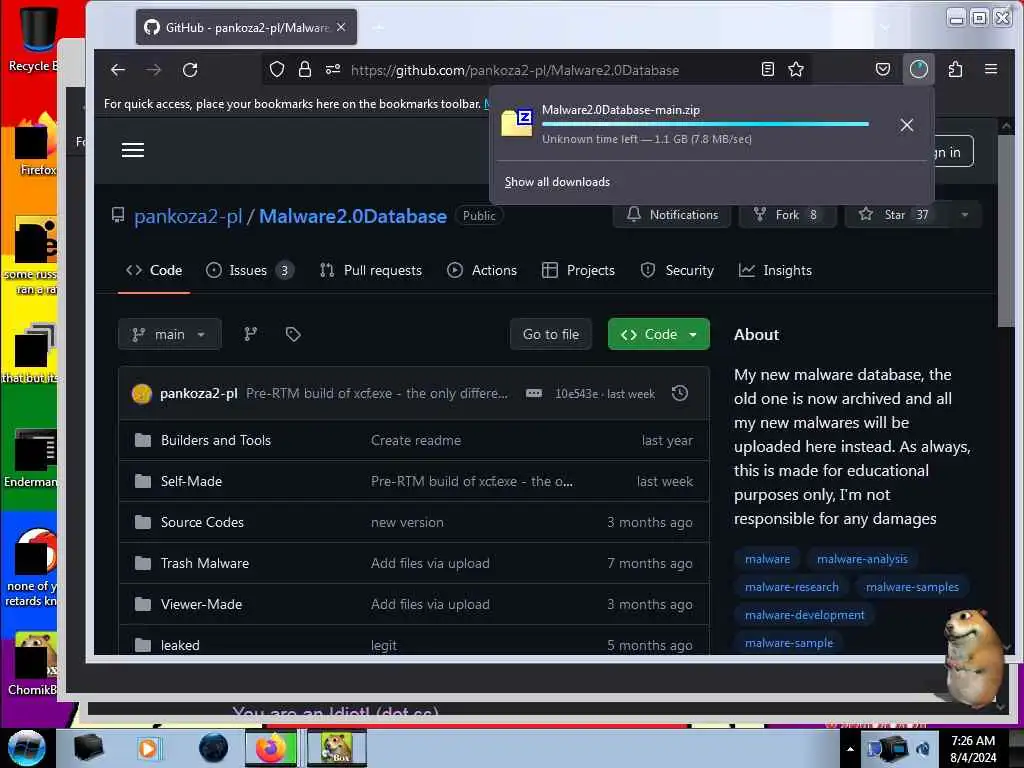Open the Viewer-Made folder
The width and height of the screenshot is (1024, 768).
(201, 605)
